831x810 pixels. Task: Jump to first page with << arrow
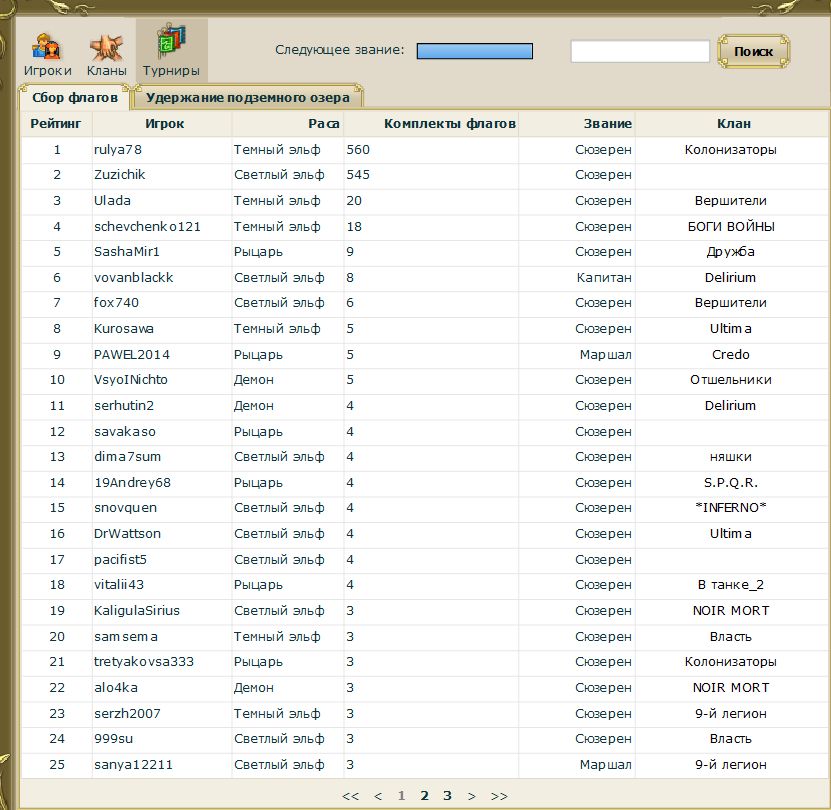point(350,796)
